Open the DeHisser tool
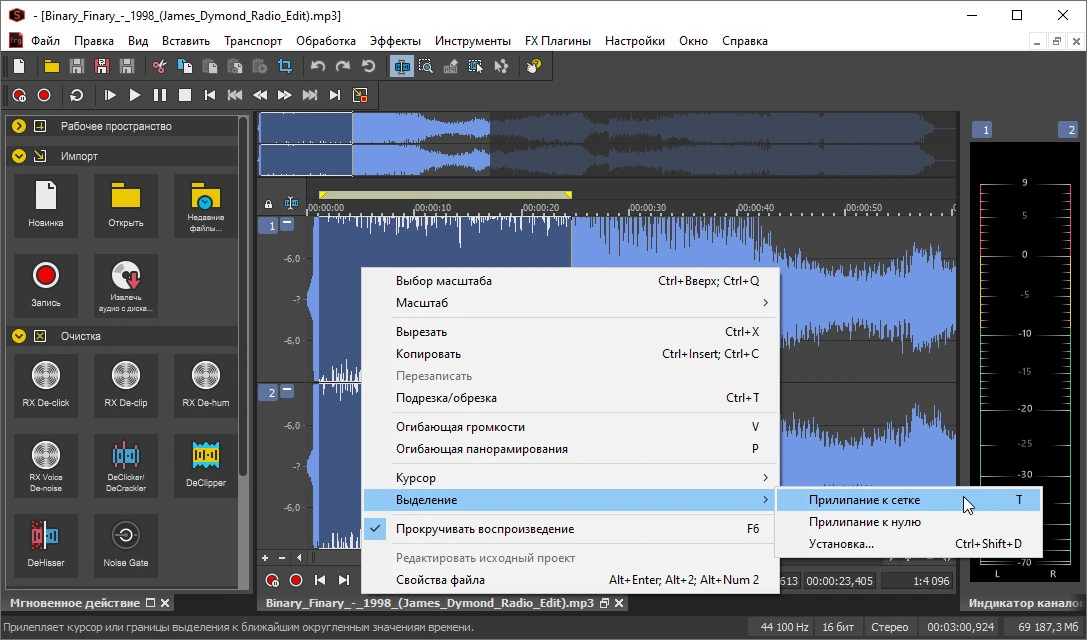Viewport: 1087px width, 640px height. [46, 545]
